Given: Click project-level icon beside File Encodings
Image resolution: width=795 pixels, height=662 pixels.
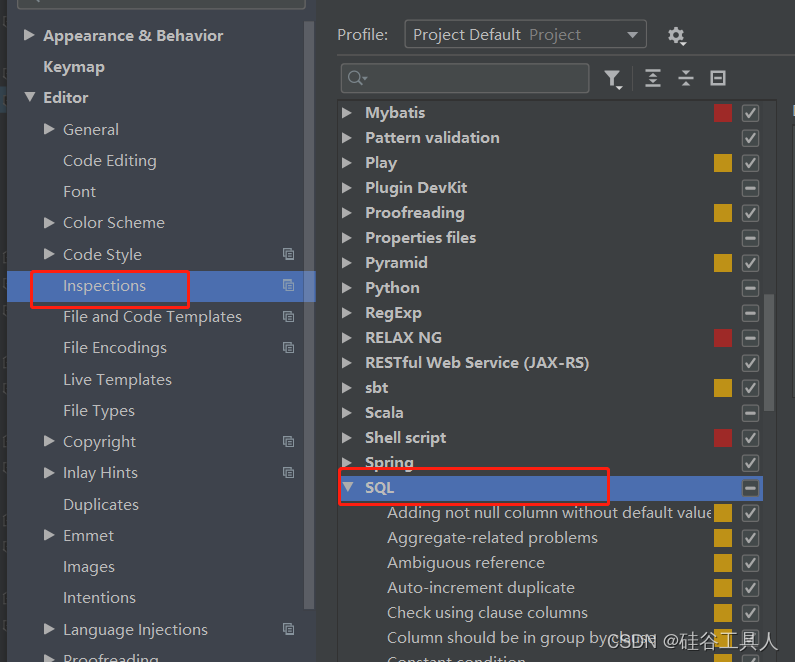Looking at the screenshot, I should tap(288, 348).
